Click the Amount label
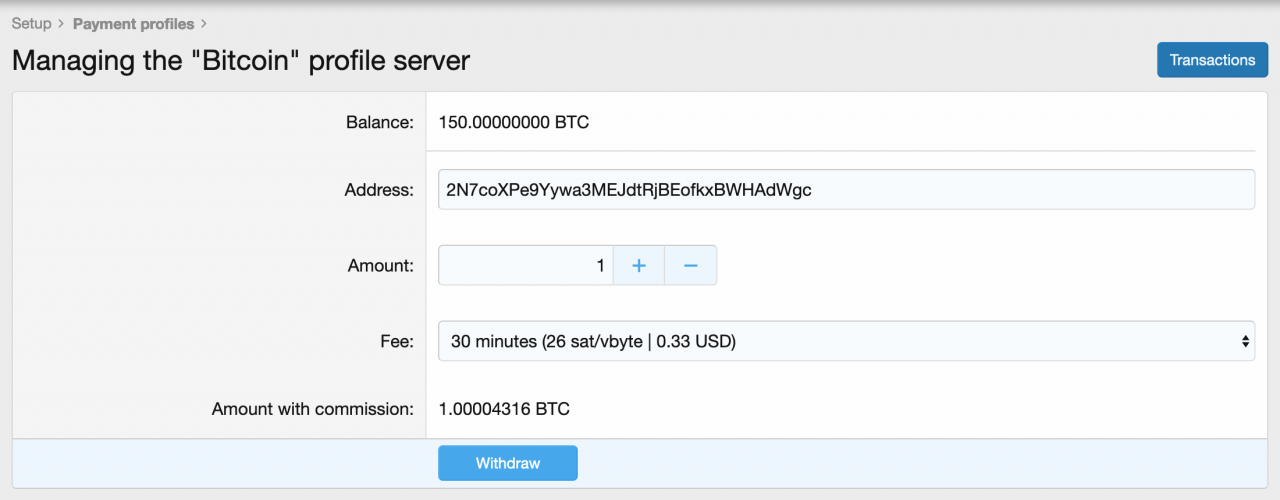The height and width of the screenshot is (500, 1280). [x=381, y=266]
